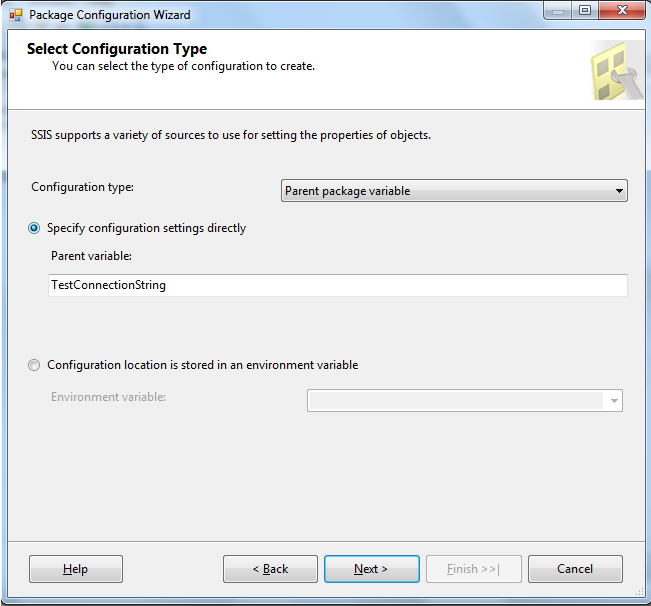Click the 'Parent variable:' label text

[91, 256]
